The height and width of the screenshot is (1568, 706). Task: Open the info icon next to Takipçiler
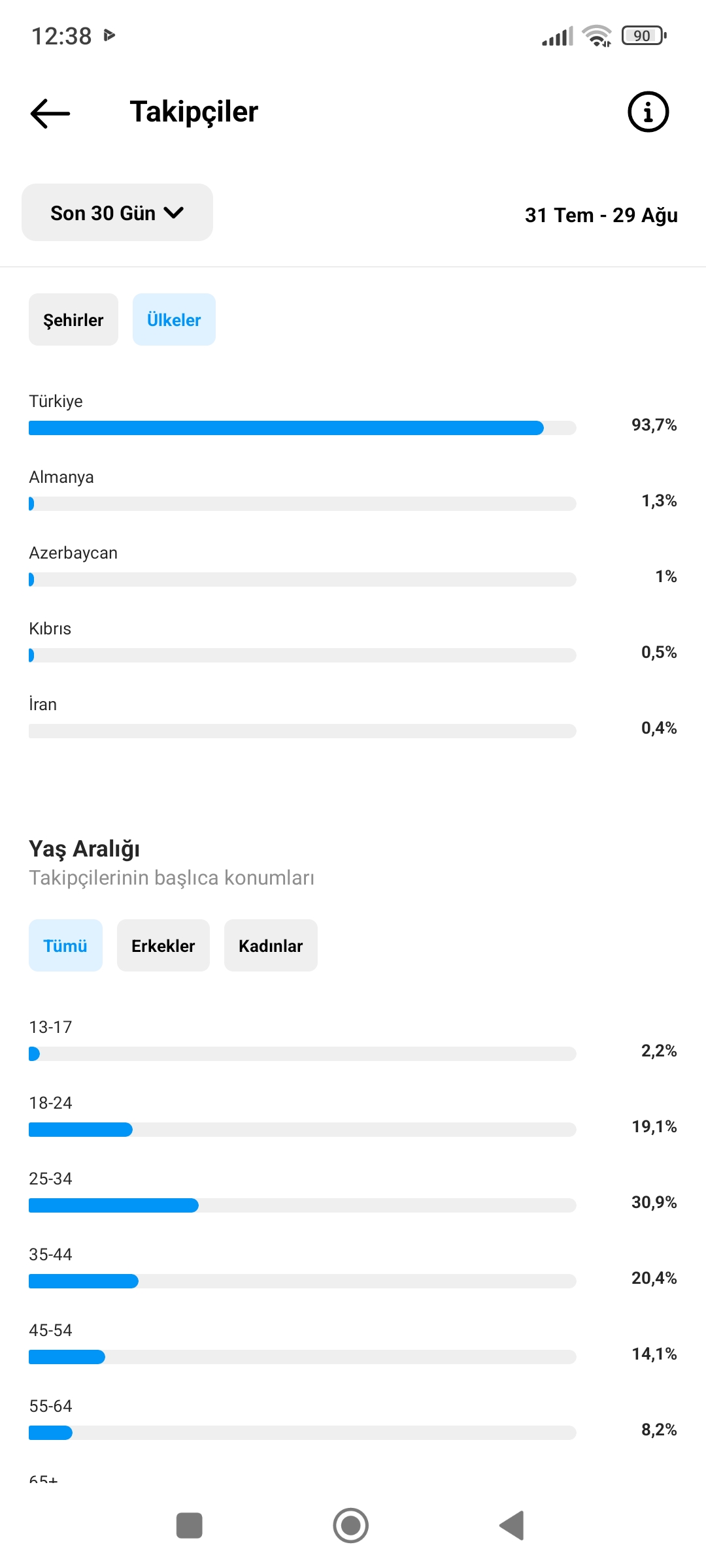point(648,112)
